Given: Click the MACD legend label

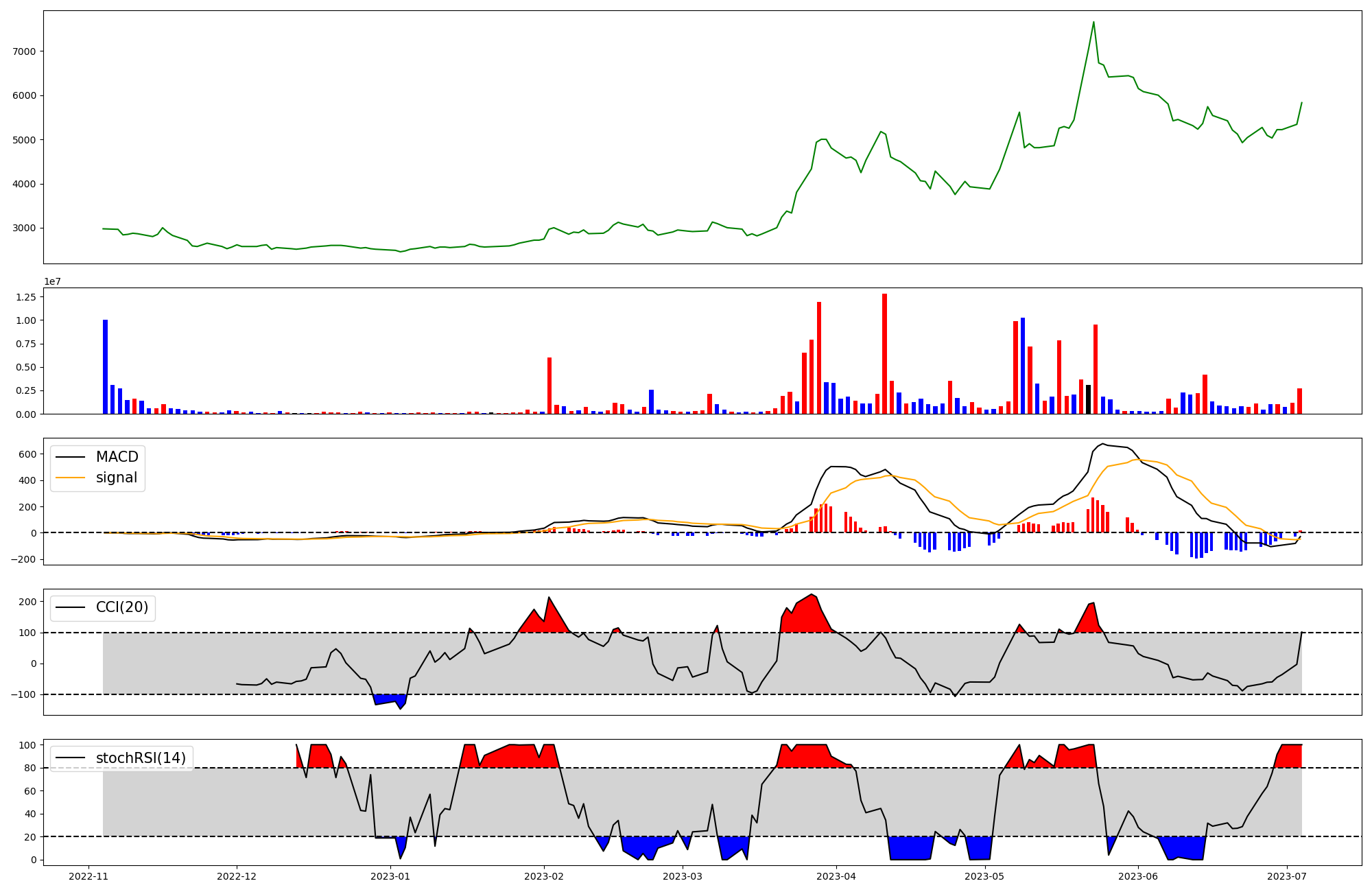Looking at the screenshot, I should [x=117, y=457].
